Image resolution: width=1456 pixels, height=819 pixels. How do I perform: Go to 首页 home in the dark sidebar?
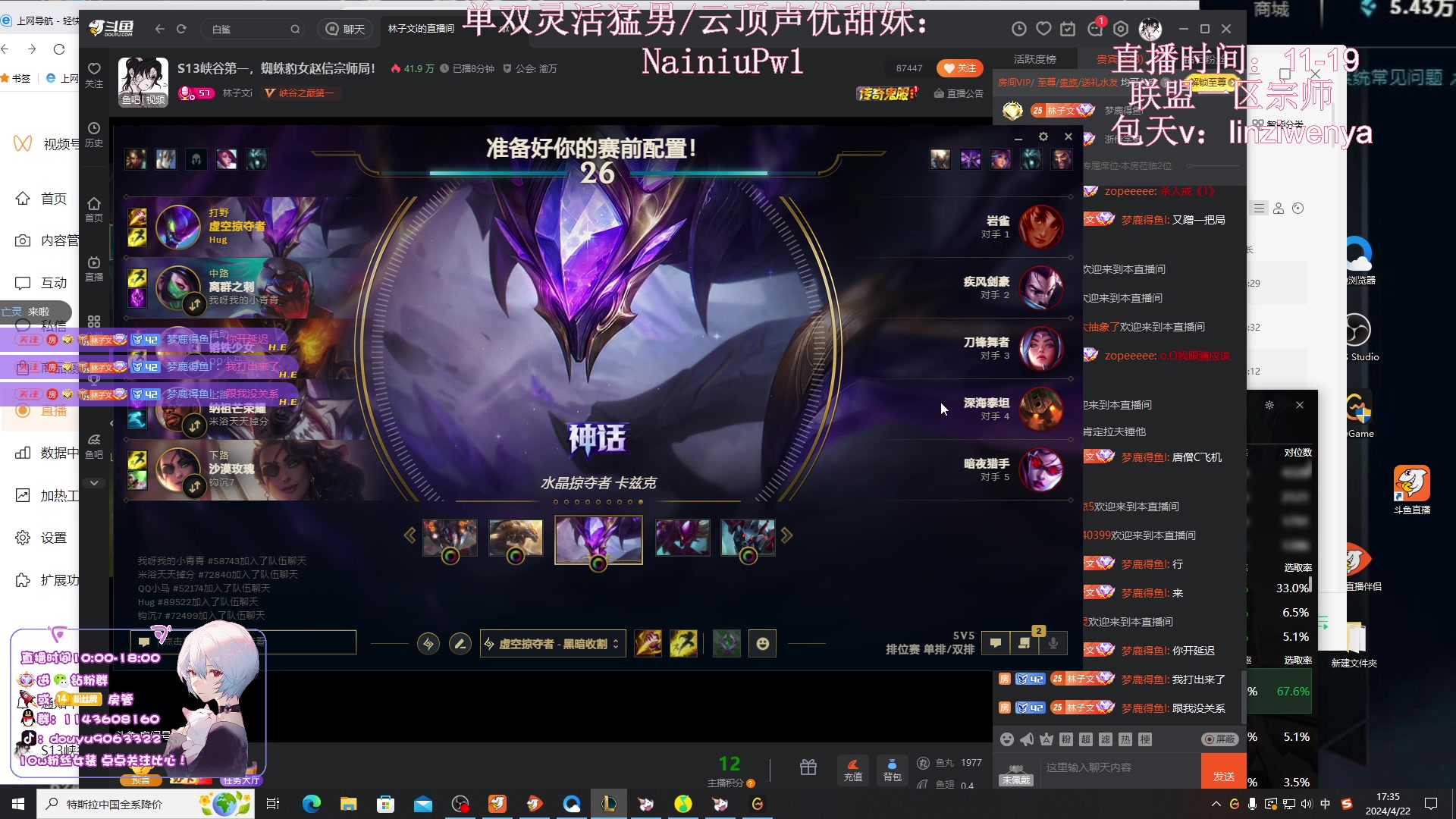[94, 209]
